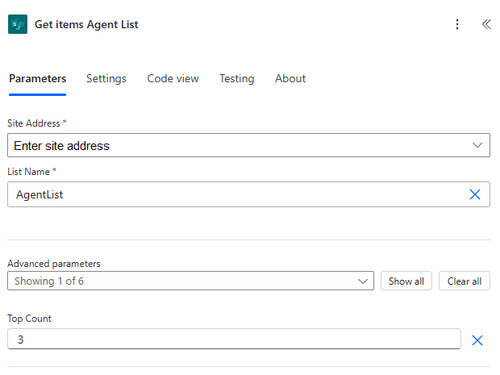Viewport: 500px width, 375px height.
Task: Open the Advanced parameters Showing 1 of 6 dropdown
Action: (x=191, y=281)
